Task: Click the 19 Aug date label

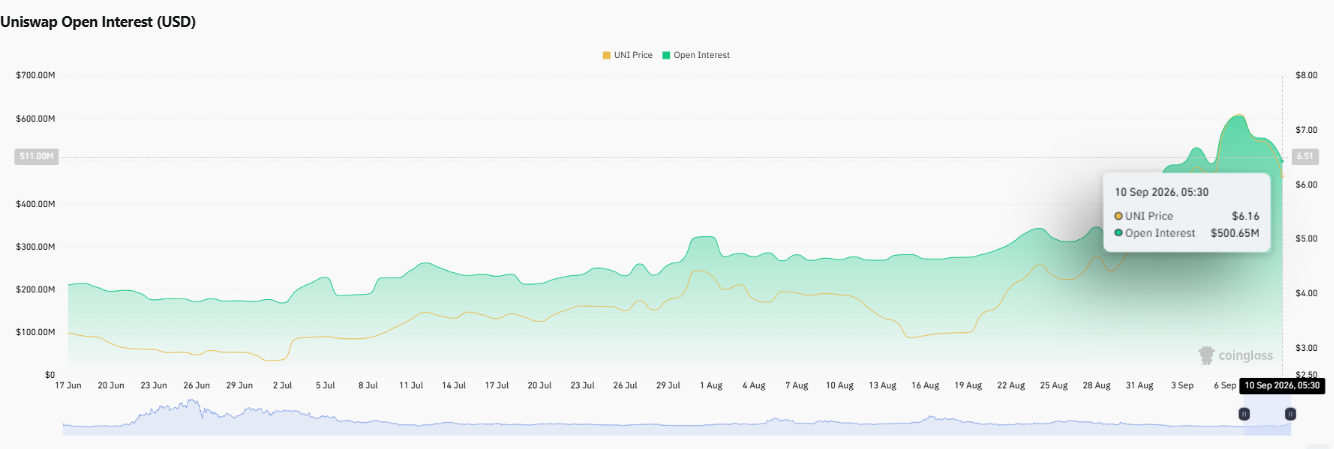Action: tap(969, 385)
